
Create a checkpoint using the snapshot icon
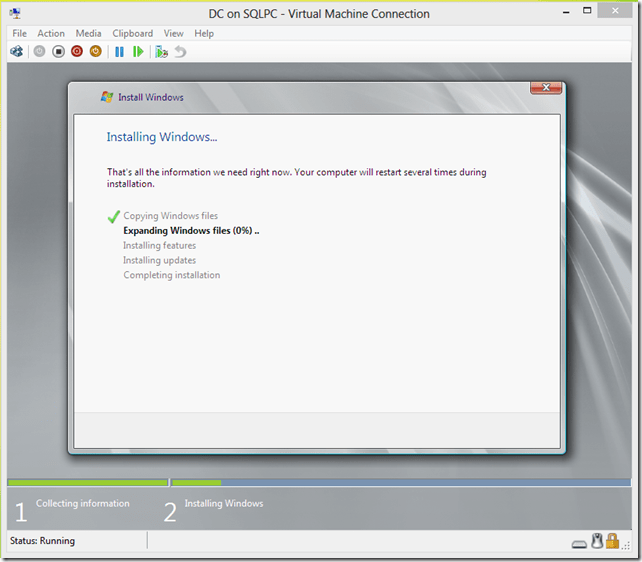[161, 51]
